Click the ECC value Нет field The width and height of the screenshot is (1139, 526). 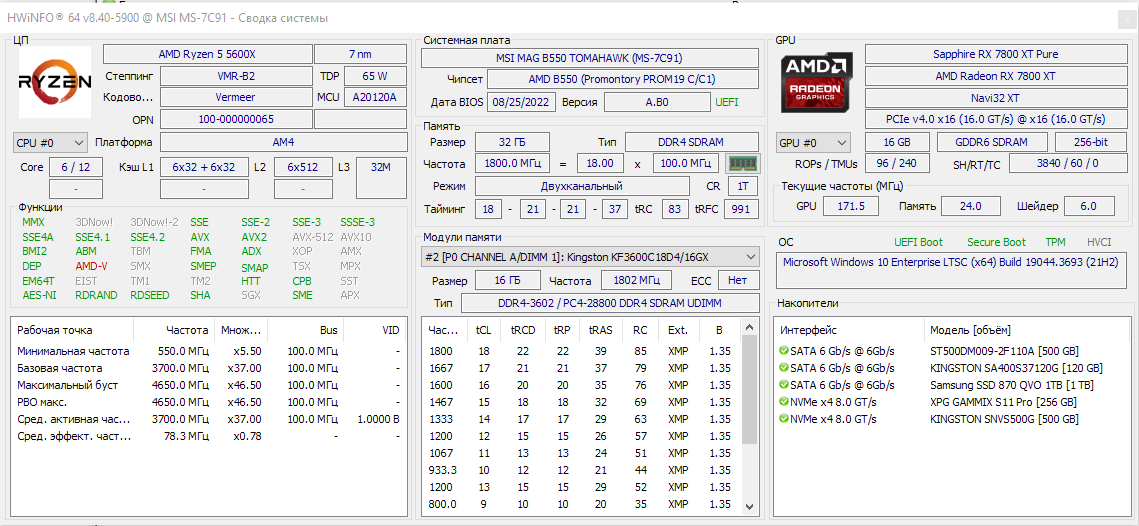[737, 280]
